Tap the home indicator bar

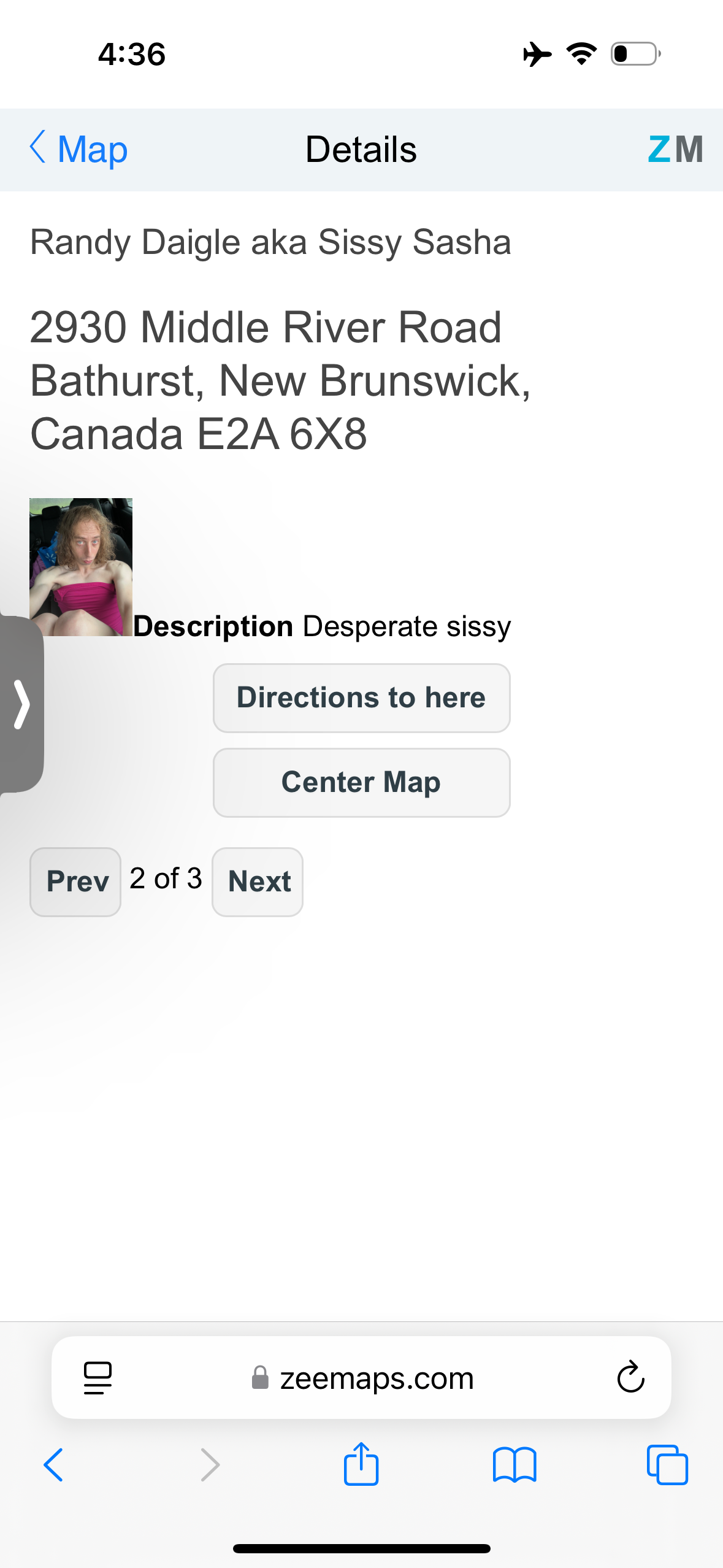point(362,1548)
